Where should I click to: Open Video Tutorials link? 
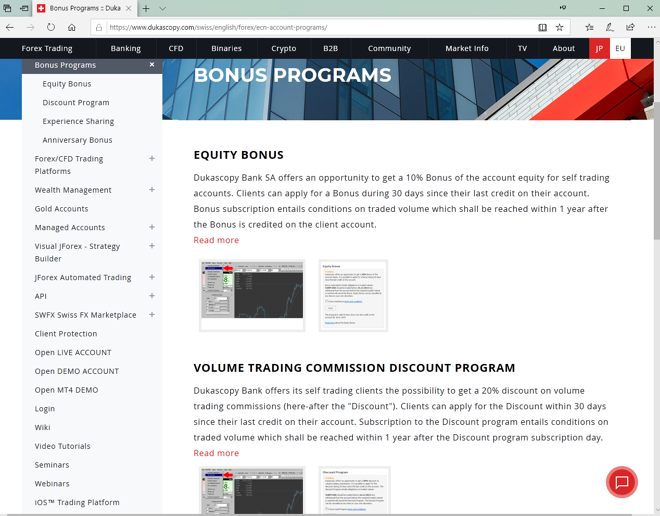point(62,446)
